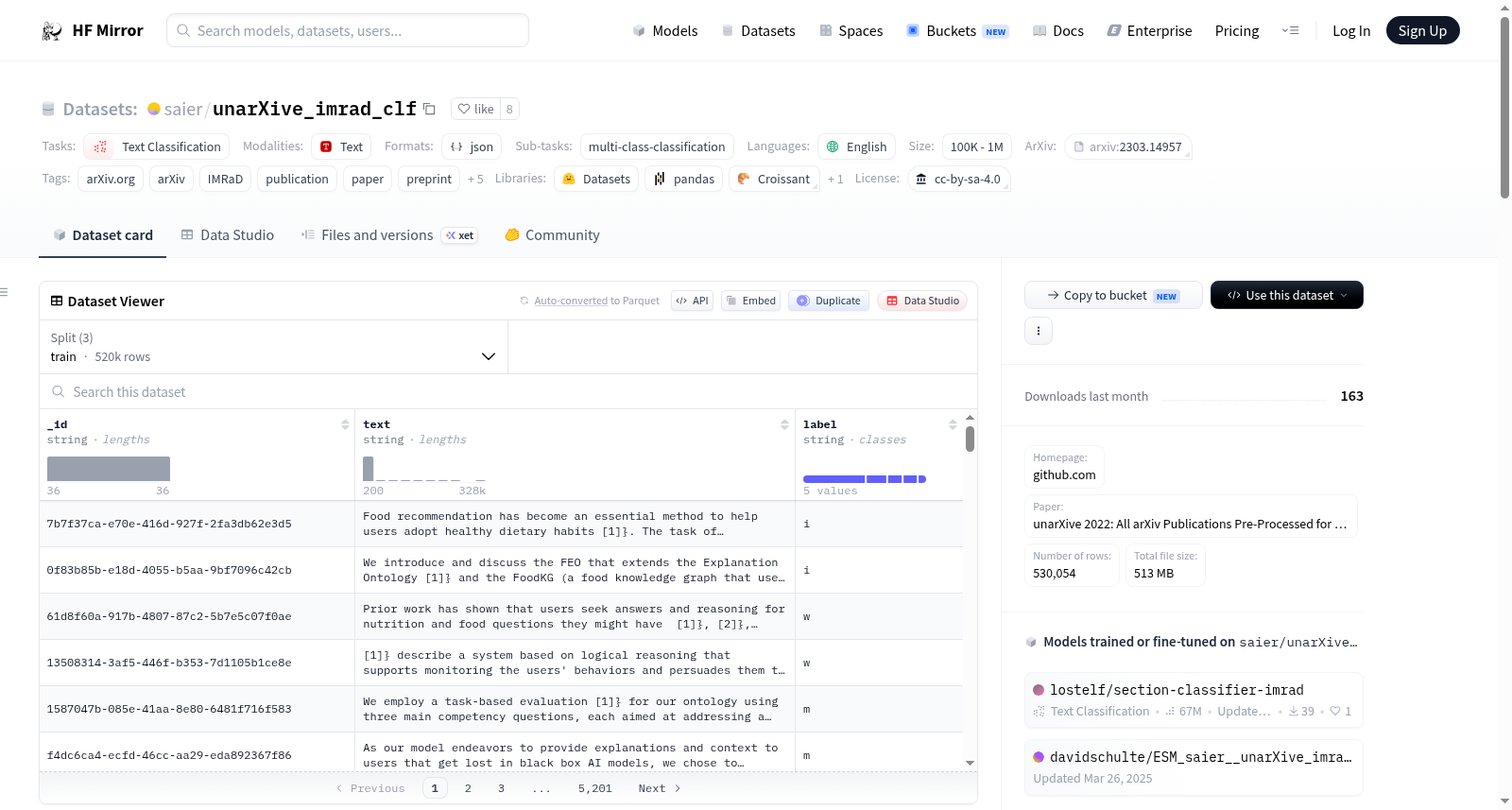This screenshot has width=1512, height=810.
Task: Click the Log In link
Action: (1351, 31)
